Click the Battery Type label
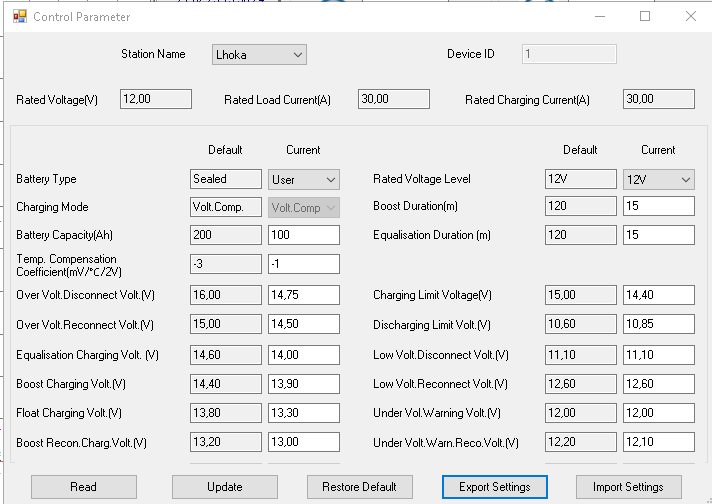The image size is (712, 504). [x=46, y=179]
